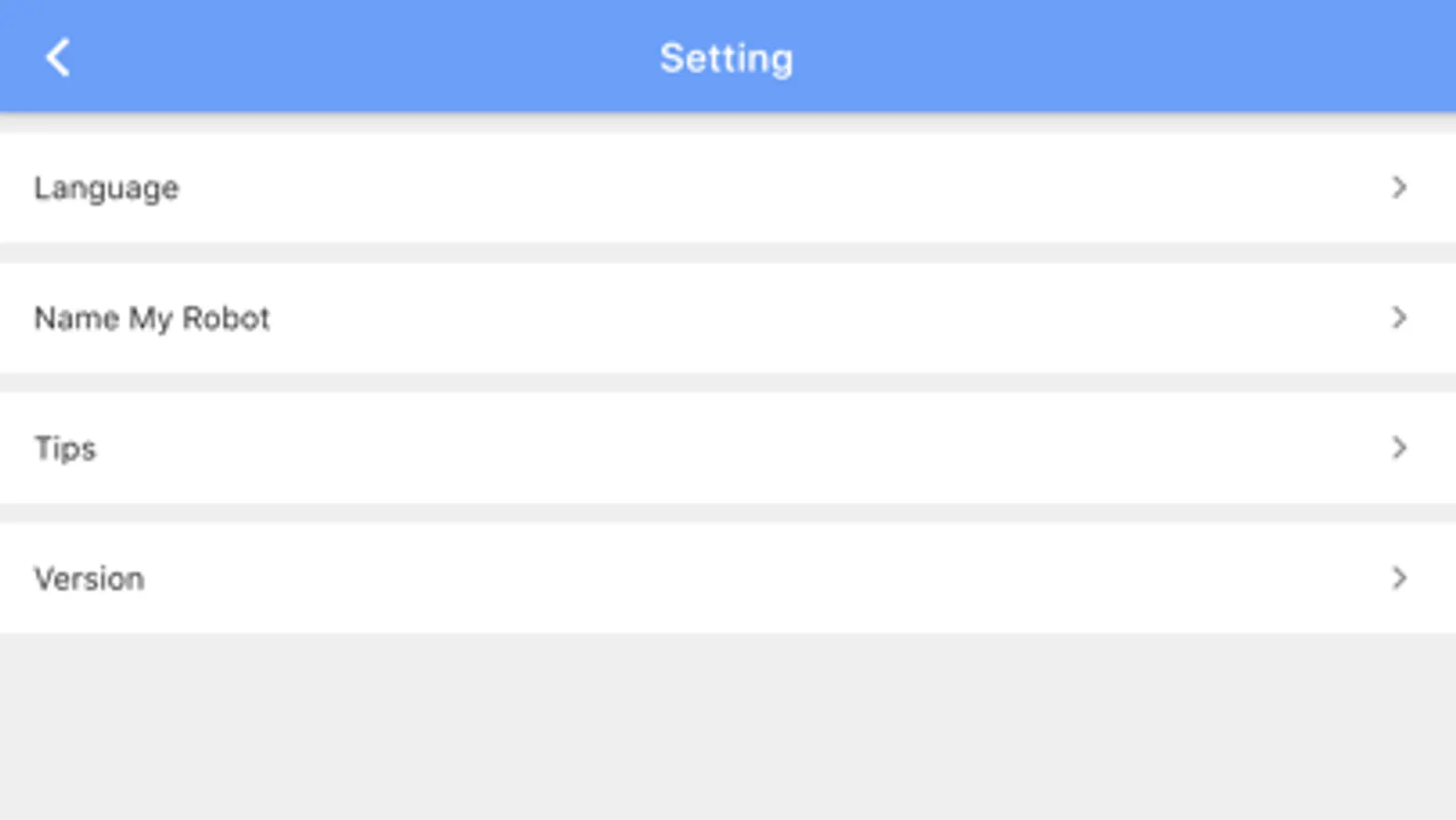
Task: Open Language settings from the row's middle
Action: click(x=728, y=189)
